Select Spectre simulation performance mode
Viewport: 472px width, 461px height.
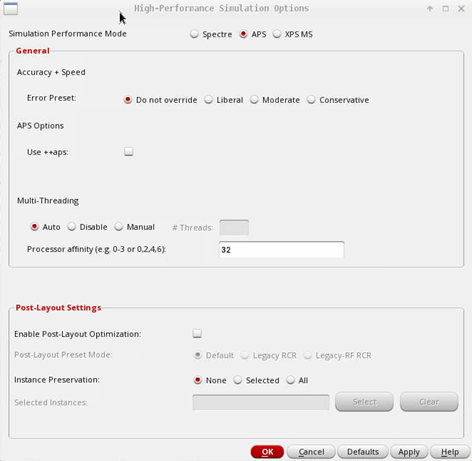pyautogui.click(x=194, y=34)
